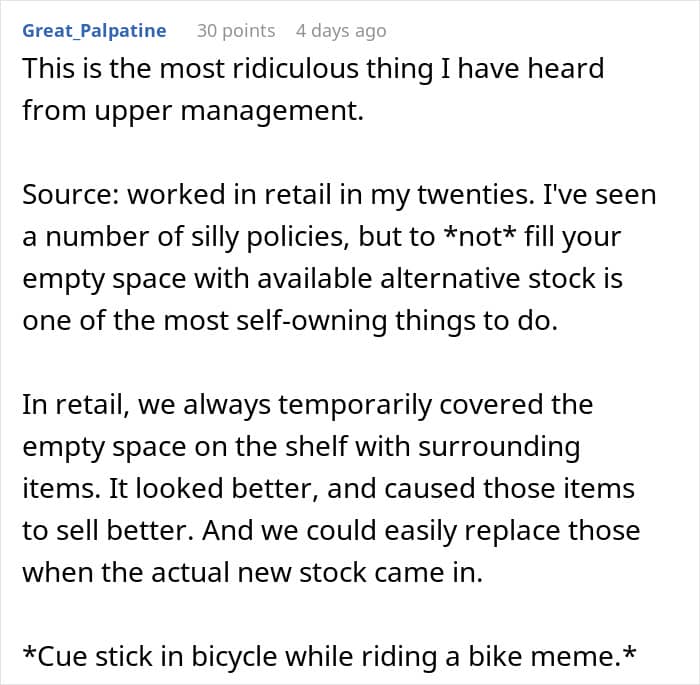Click the words 'from upper management.'

(193, 111)
